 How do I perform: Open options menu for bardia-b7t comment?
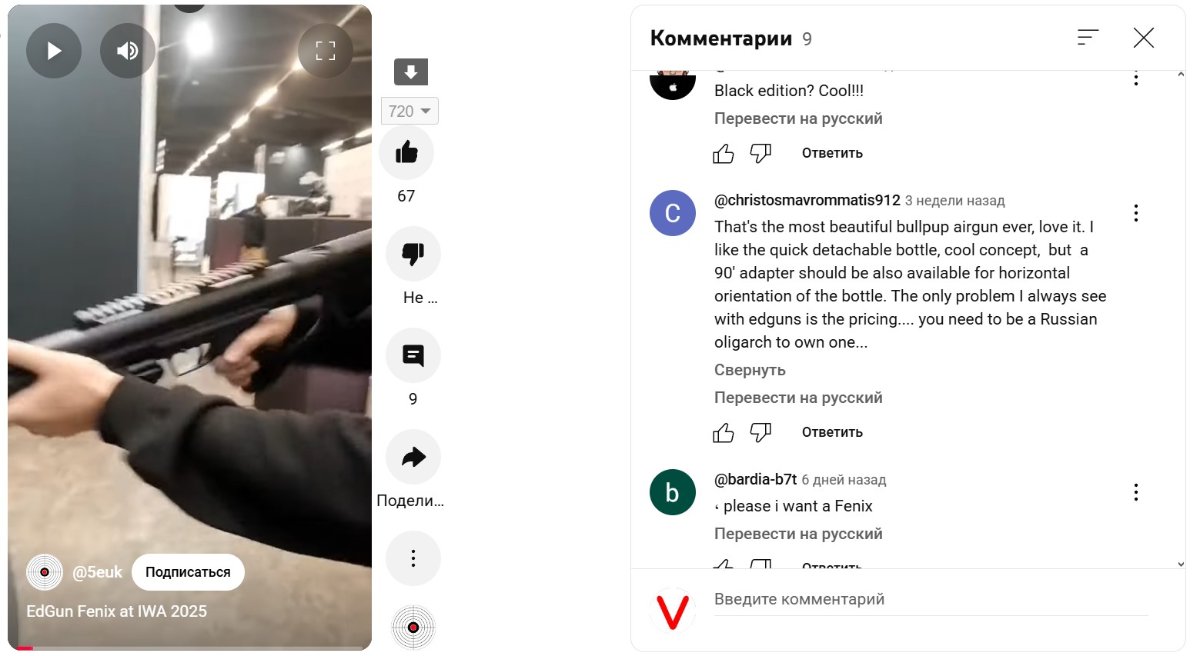click(1136, 492)
